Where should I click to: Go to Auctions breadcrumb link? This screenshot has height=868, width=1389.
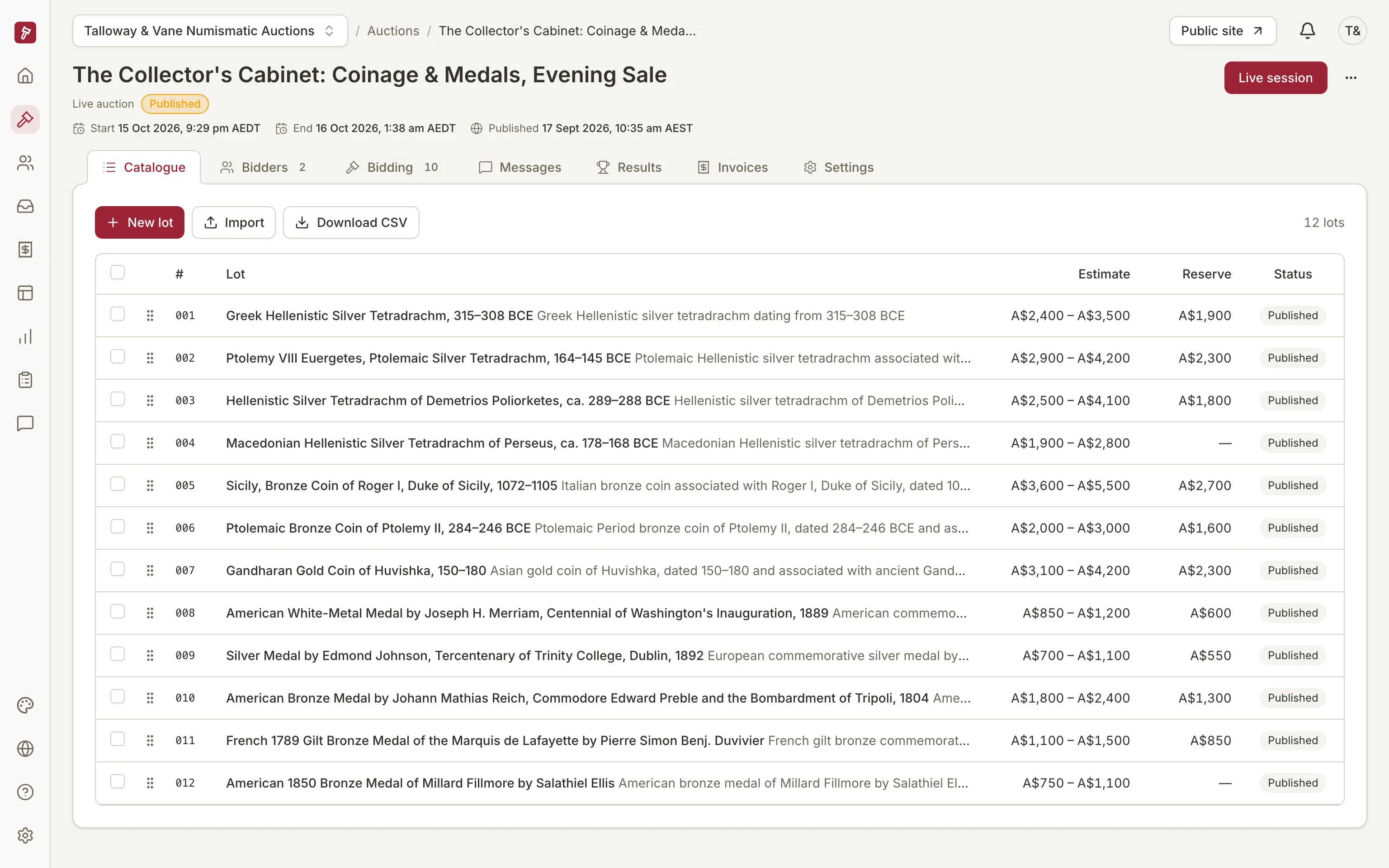(x=393, y=31)
